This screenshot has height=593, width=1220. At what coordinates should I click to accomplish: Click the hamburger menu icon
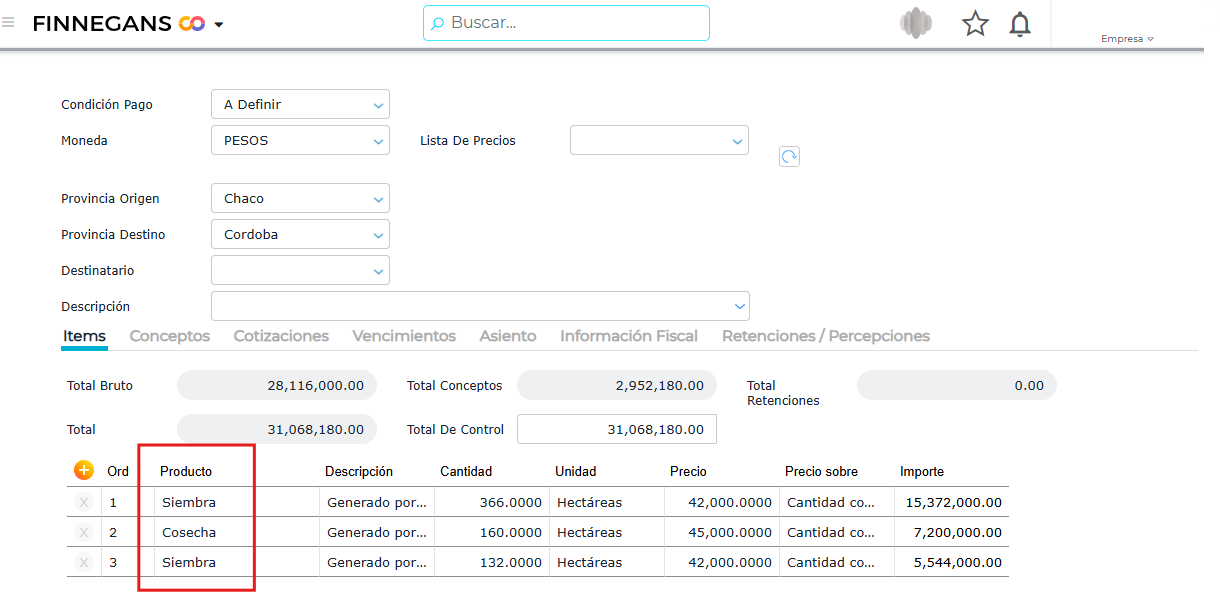click(8, 23)
